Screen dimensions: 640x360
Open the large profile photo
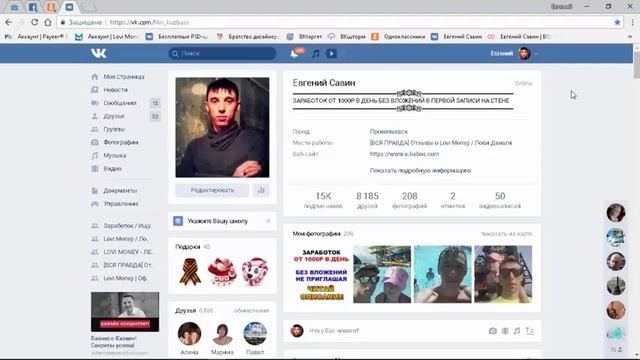(x=222, y=127)
